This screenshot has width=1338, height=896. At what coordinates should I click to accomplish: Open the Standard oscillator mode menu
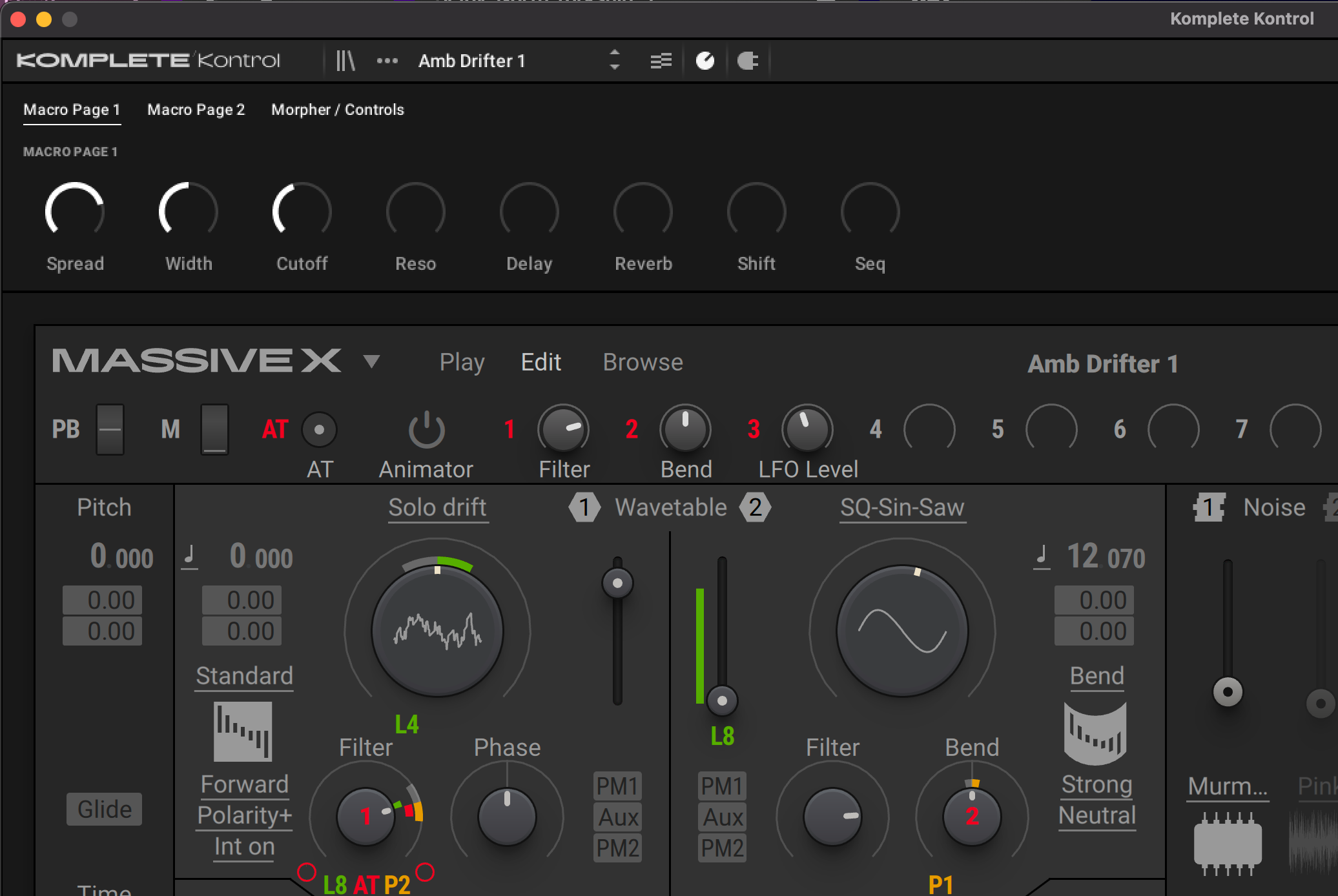pos(245,677)
